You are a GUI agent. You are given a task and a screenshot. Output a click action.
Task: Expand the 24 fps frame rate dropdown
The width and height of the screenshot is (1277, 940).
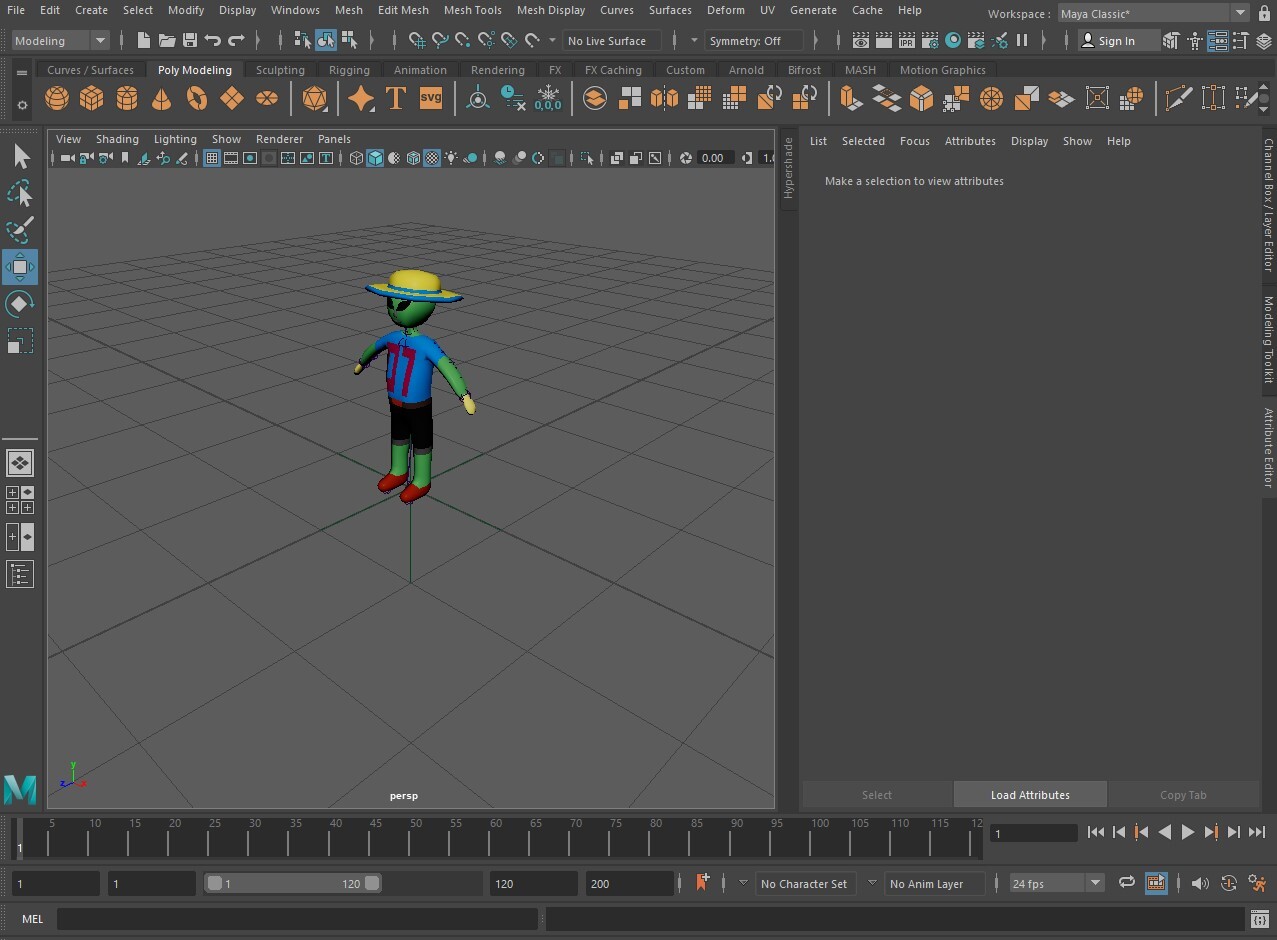click(1095, 883)
